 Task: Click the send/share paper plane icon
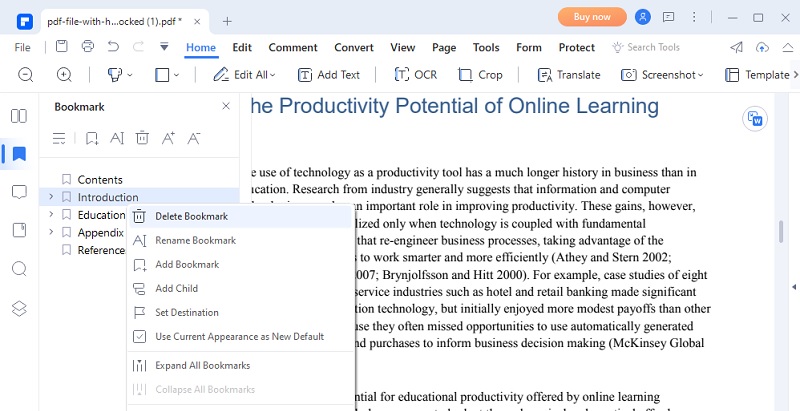point(736,47)
